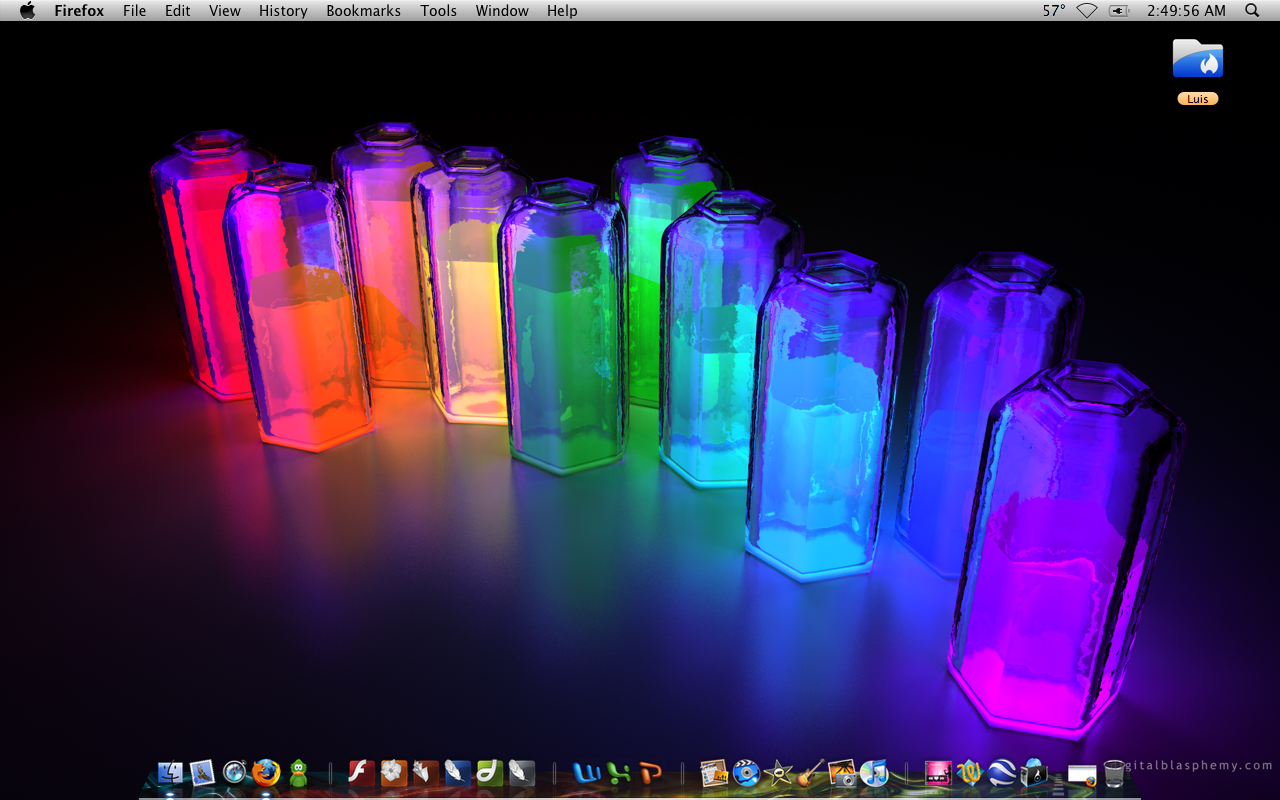Click the gray feather dock icon

point(521,773)
